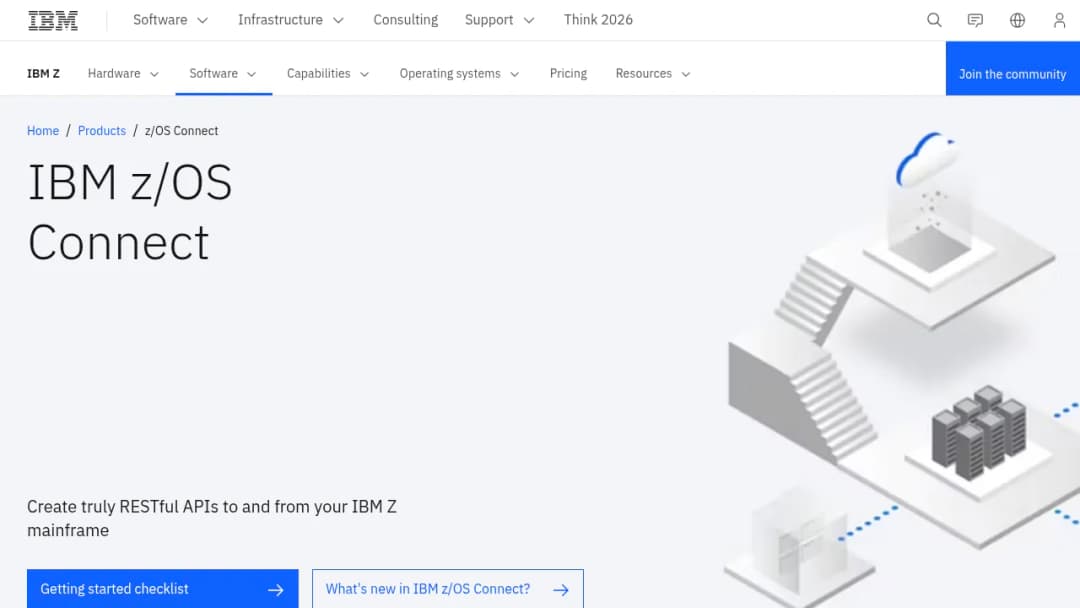Click the Create truly RESTful APIs description
The height and width of the screenshot is (608, 1080).
pos(212,518)
